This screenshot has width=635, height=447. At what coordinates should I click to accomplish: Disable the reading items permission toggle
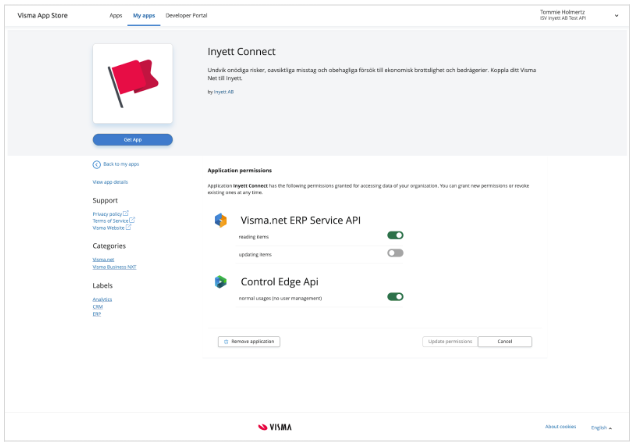click(x=395, y=235)
